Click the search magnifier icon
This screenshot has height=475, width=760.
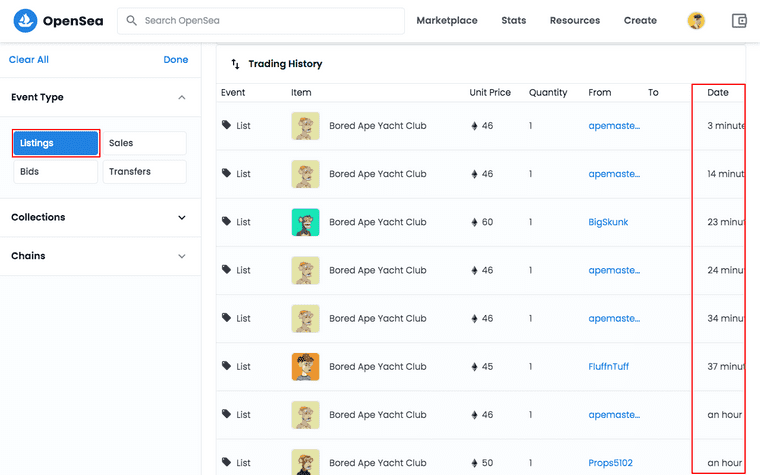point(131,20)
